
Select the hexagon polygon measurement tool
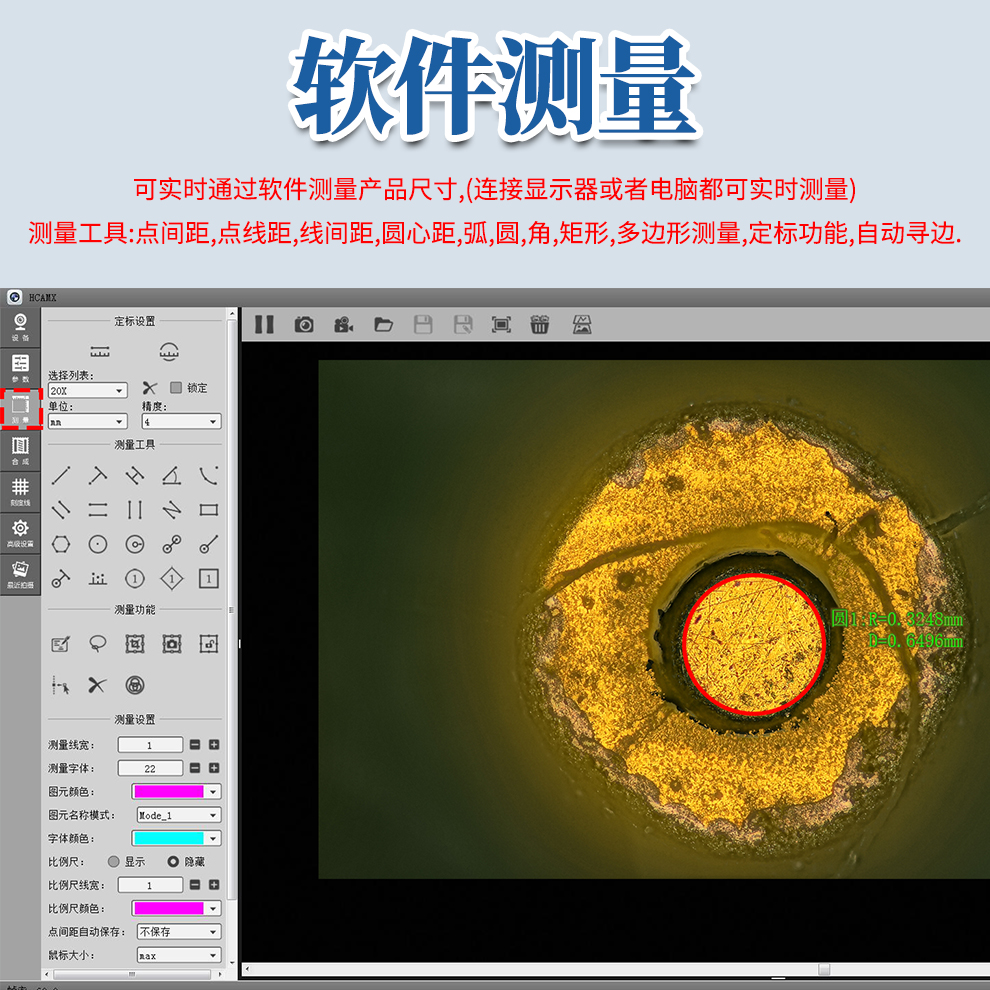(x=61, y=544)
